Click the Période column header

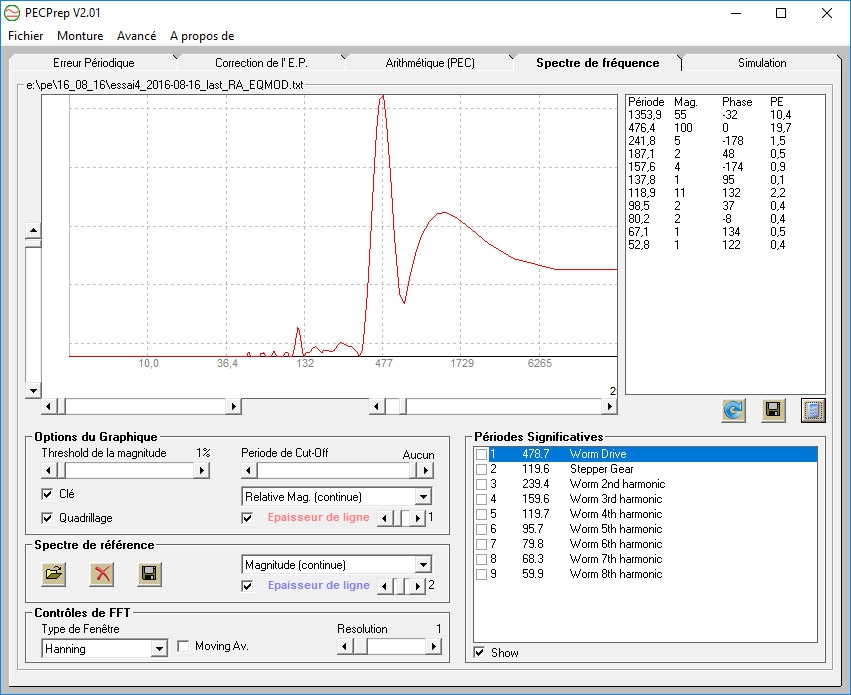tap(646, 102)
